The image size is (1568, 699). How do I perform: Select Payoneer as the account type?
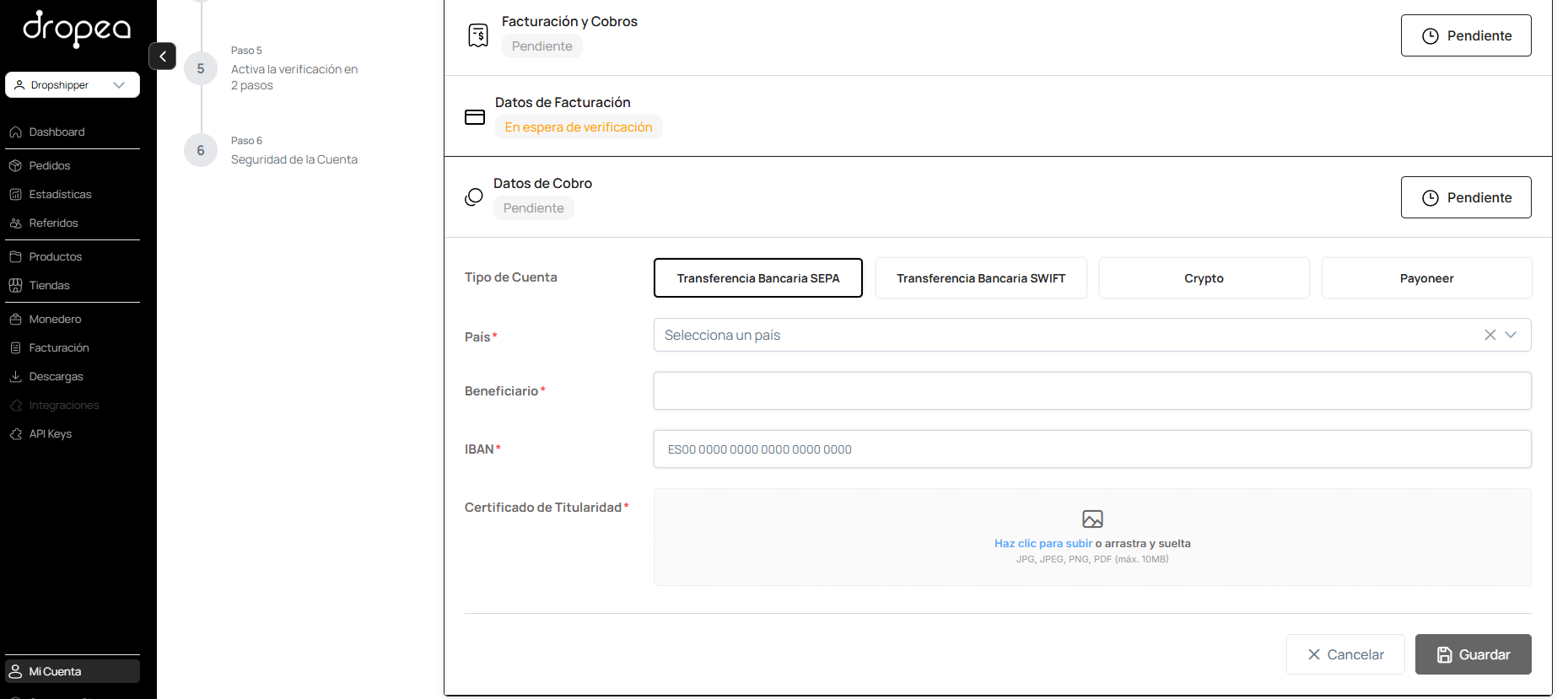coord(1426,278)
